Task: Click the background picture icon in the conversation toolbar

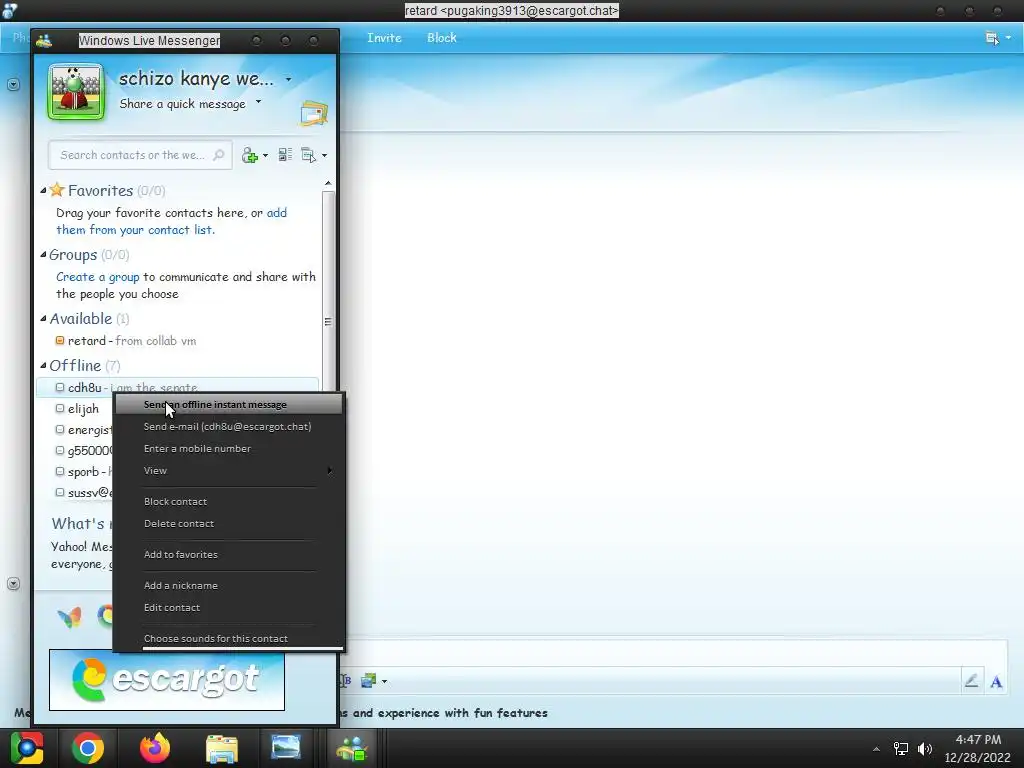Action: [x=368, y=681]
